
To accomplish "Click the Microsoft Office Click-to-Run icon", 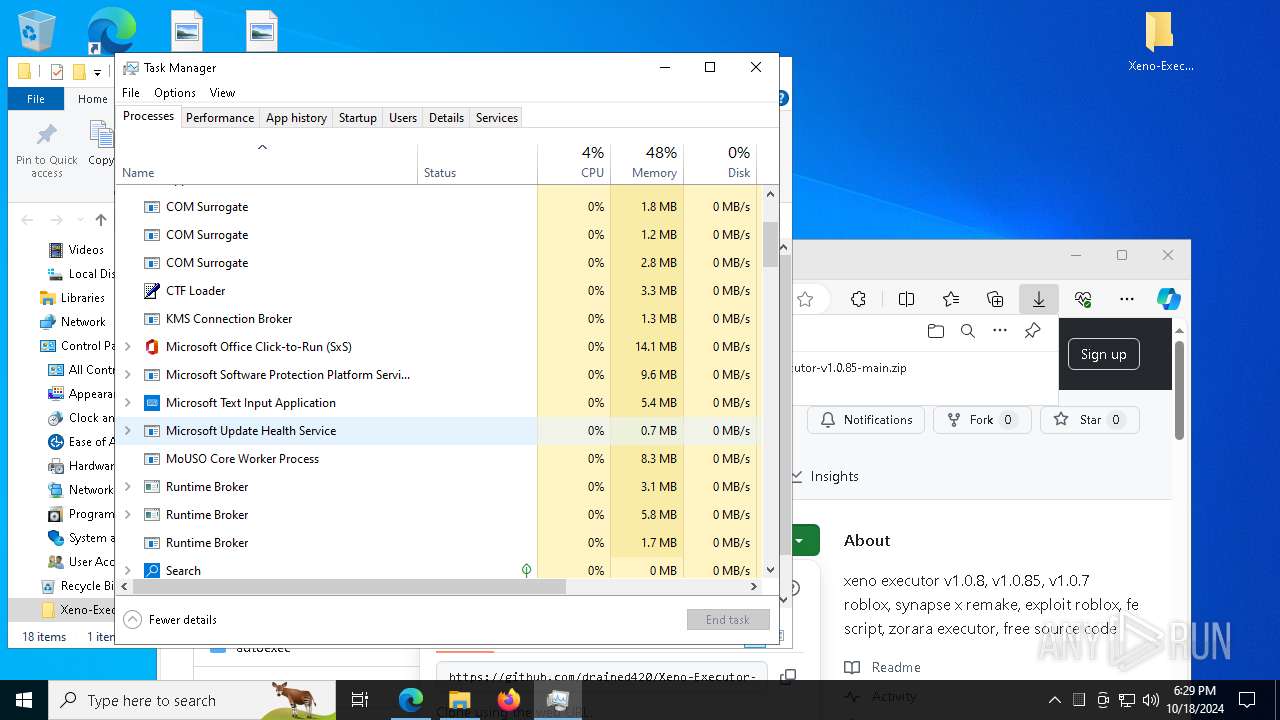I will coord(152,347).
